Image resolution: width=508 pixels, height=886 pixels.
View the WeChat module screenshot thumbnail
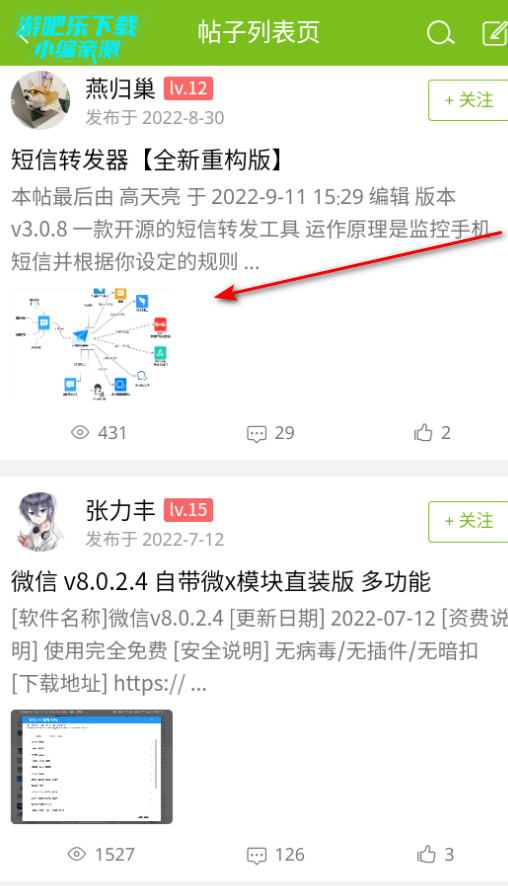pyautogui.click(x=92, y=767)
